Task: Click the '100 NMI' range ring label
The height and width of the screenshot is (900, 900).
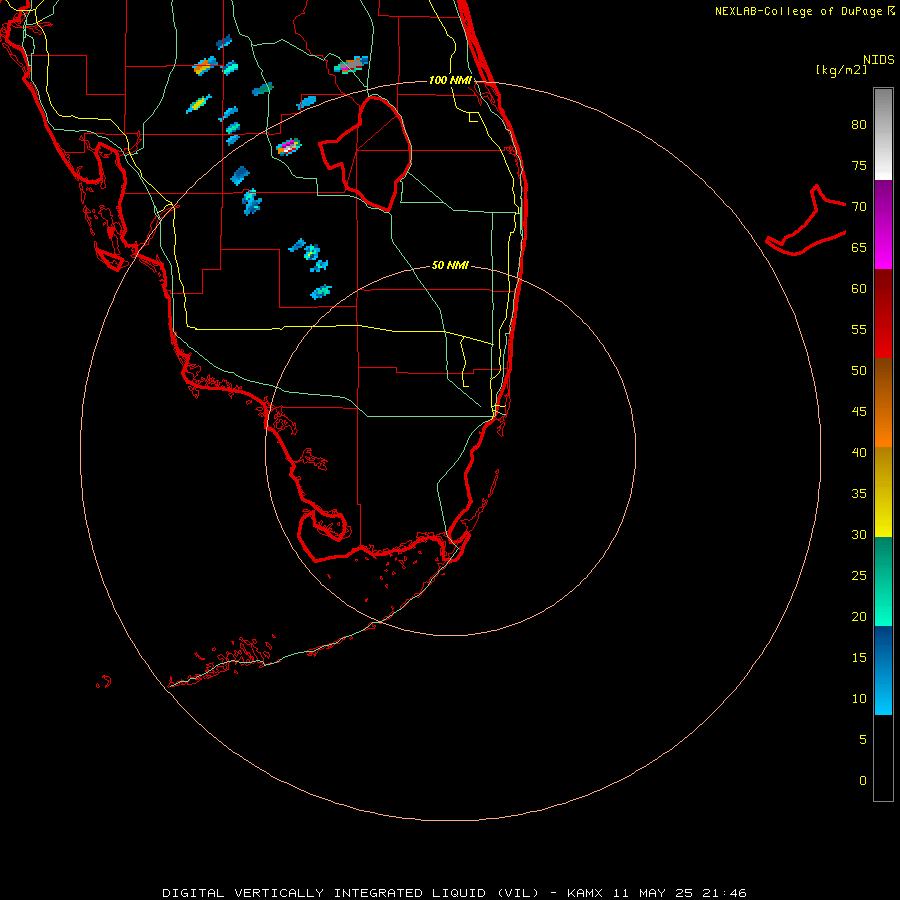Action: pyautogui.click(x=450, y=80)
